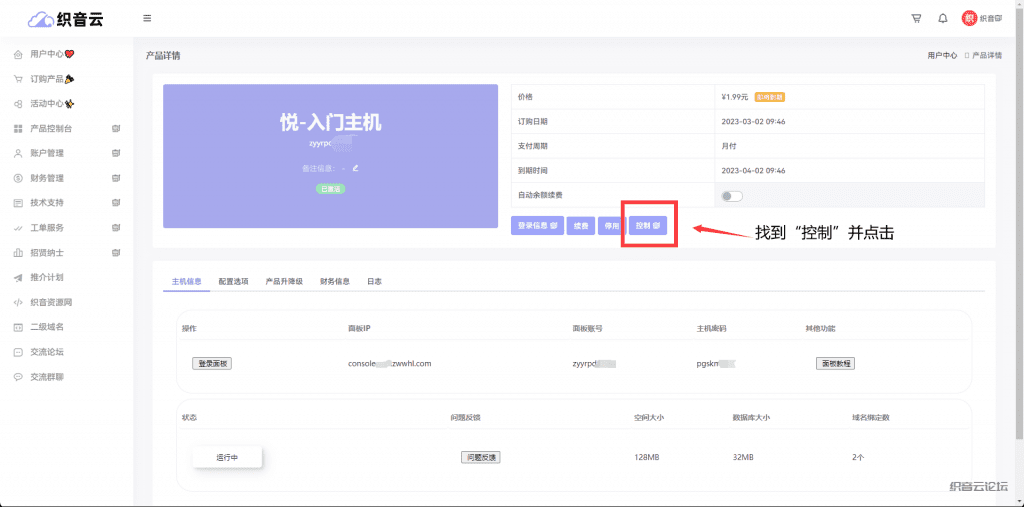The height and width of the screenshot is (507, 1024).
Task: Click the 续费 renew button
Action: [x=581, y=226]
